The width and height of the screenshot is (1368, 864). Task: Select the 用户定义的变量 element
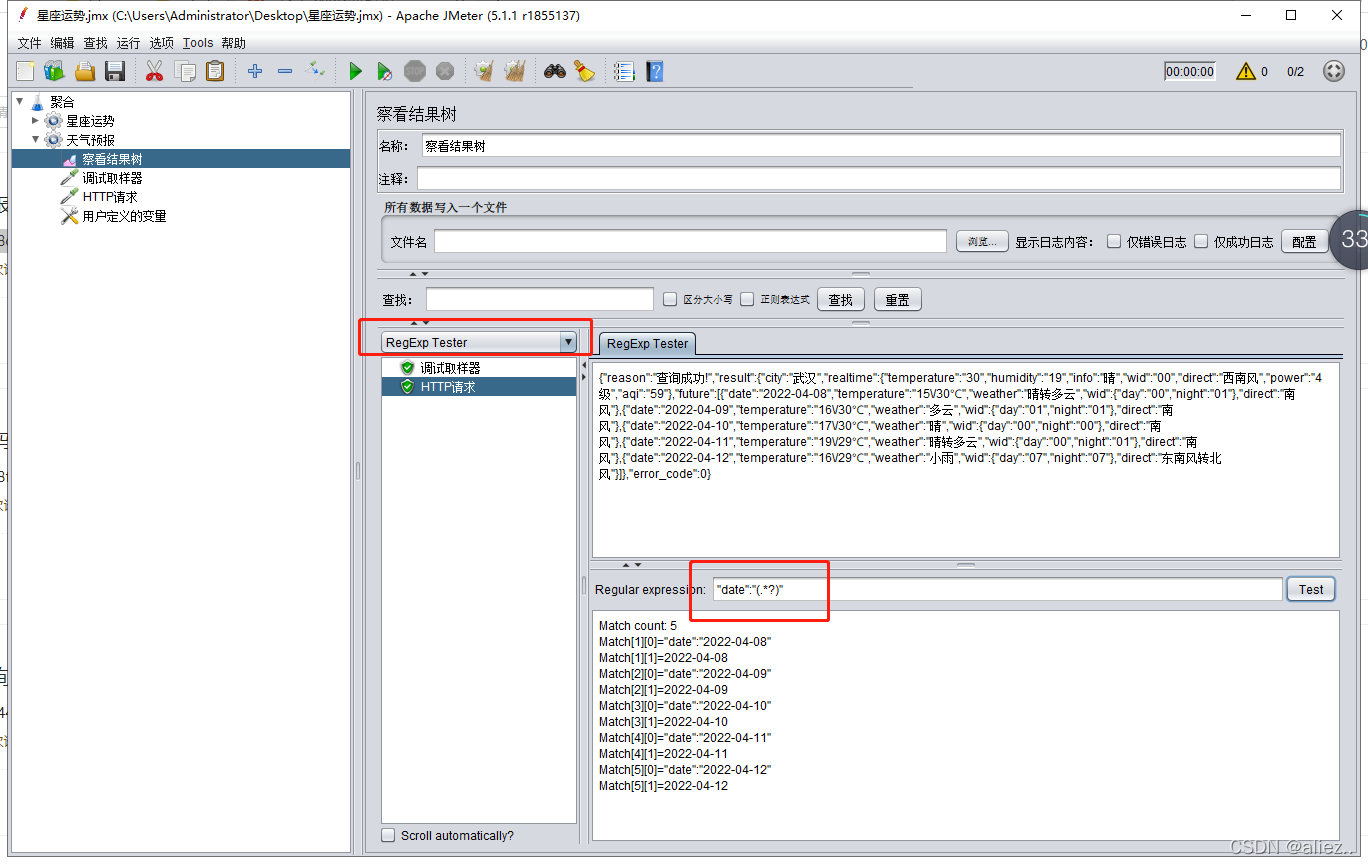click(x=124, y=216)
